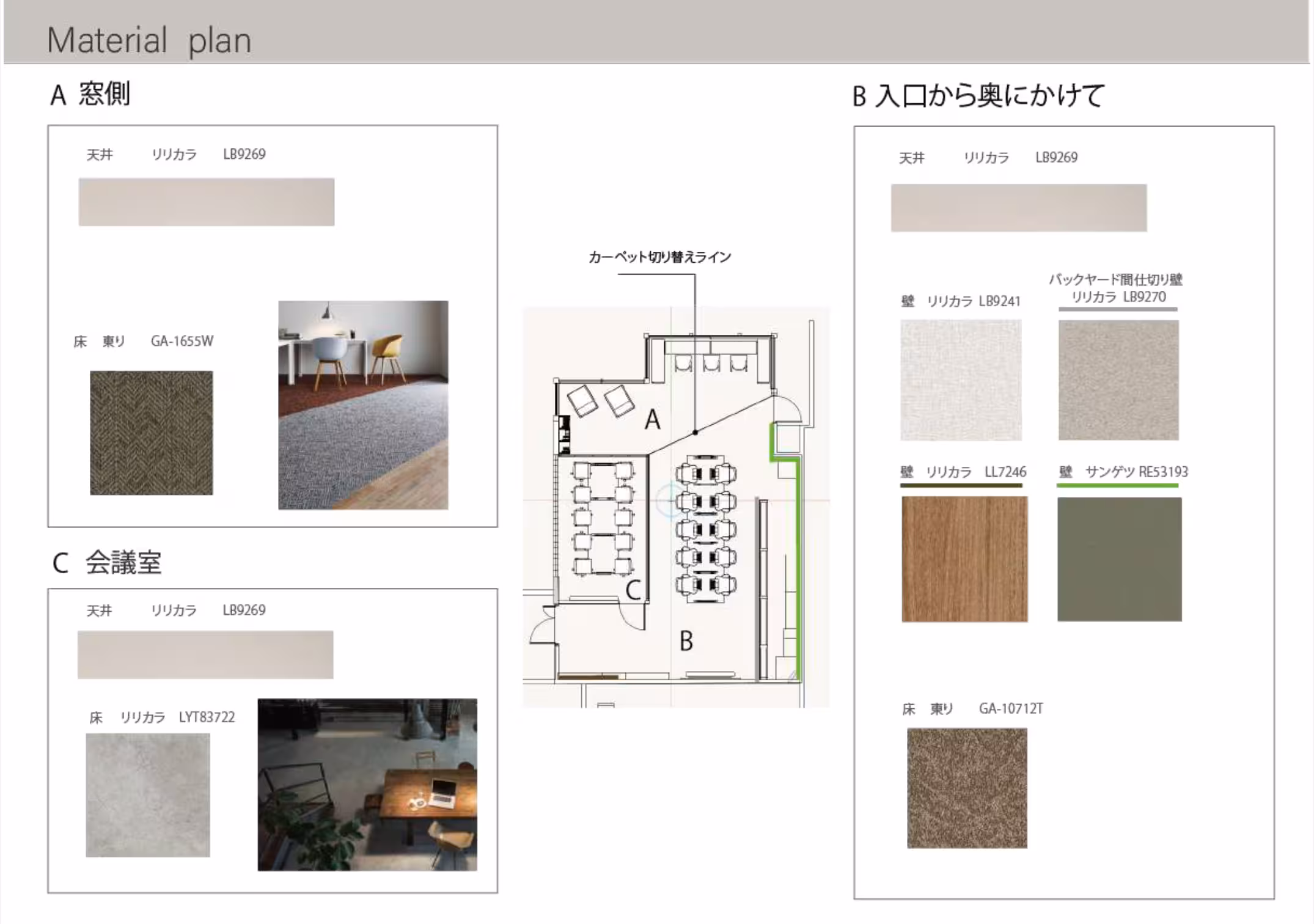
Task: Click LB9269 ceiling code in section A
Action: (244, 154)
